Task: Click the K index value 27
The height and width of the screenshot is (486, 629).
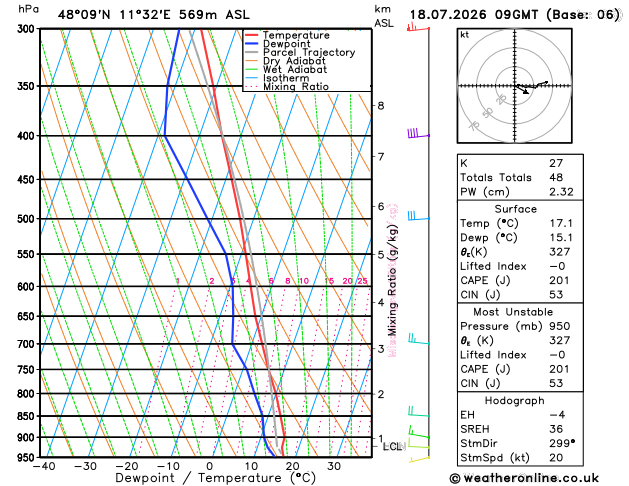Action: tap(556, 163)
